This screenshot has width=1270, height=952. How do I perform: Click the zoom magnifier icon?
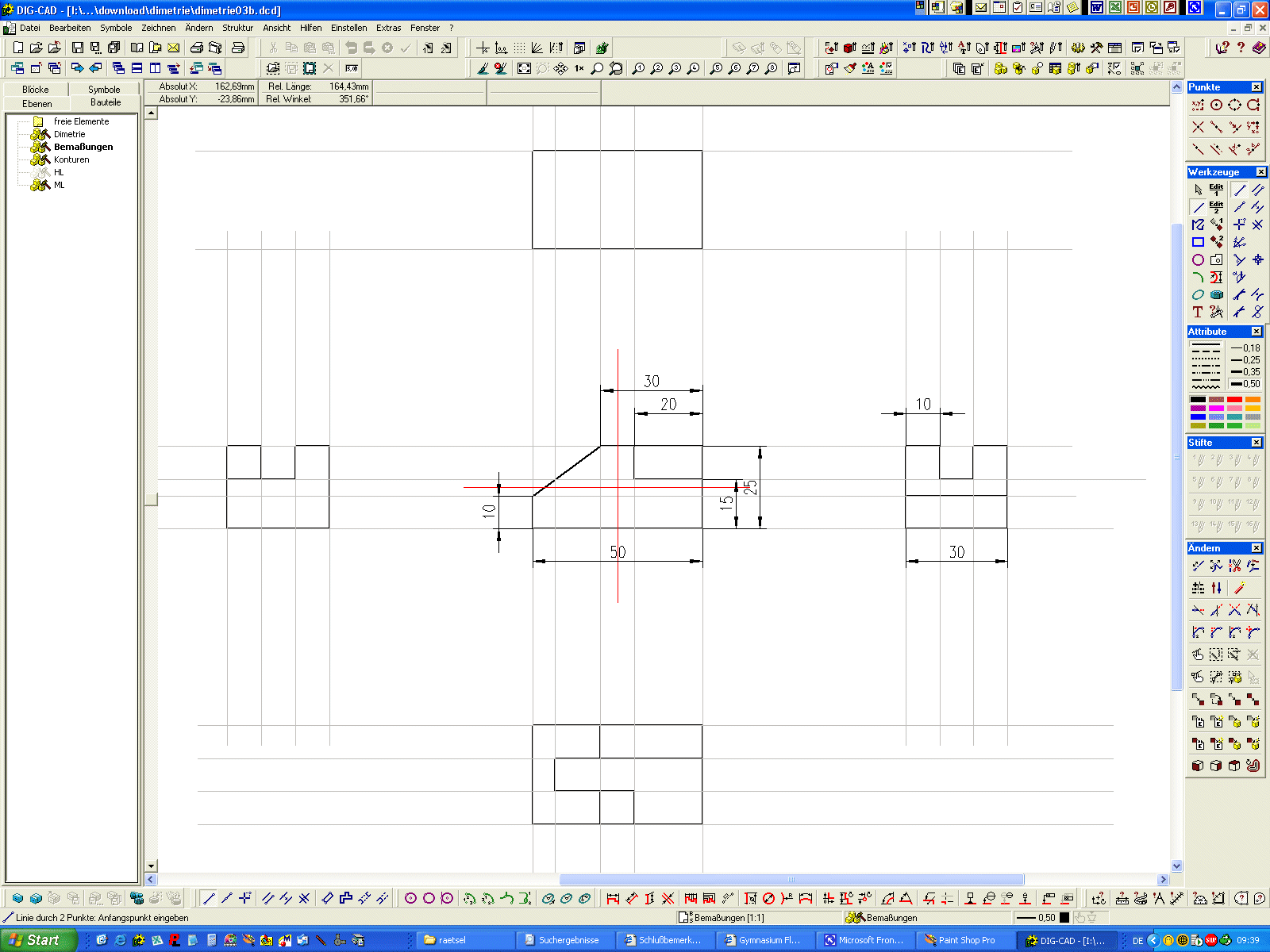click(x=597, y=68)
